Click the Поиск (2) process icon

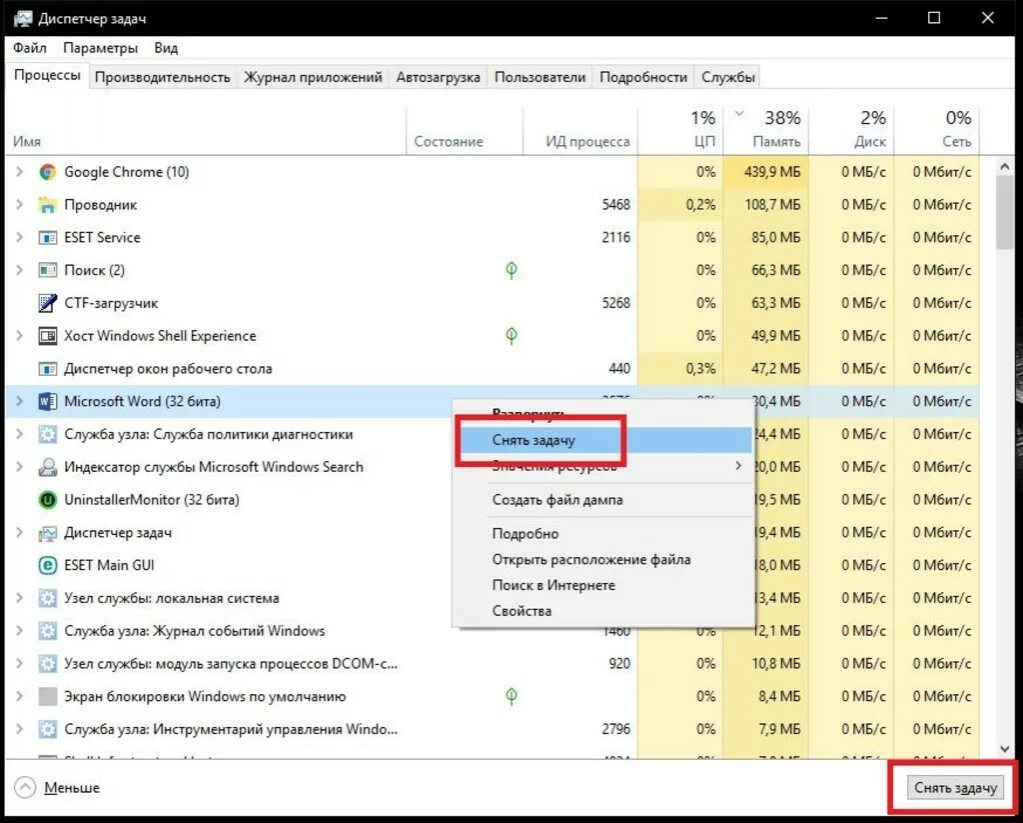click(47, 270)
